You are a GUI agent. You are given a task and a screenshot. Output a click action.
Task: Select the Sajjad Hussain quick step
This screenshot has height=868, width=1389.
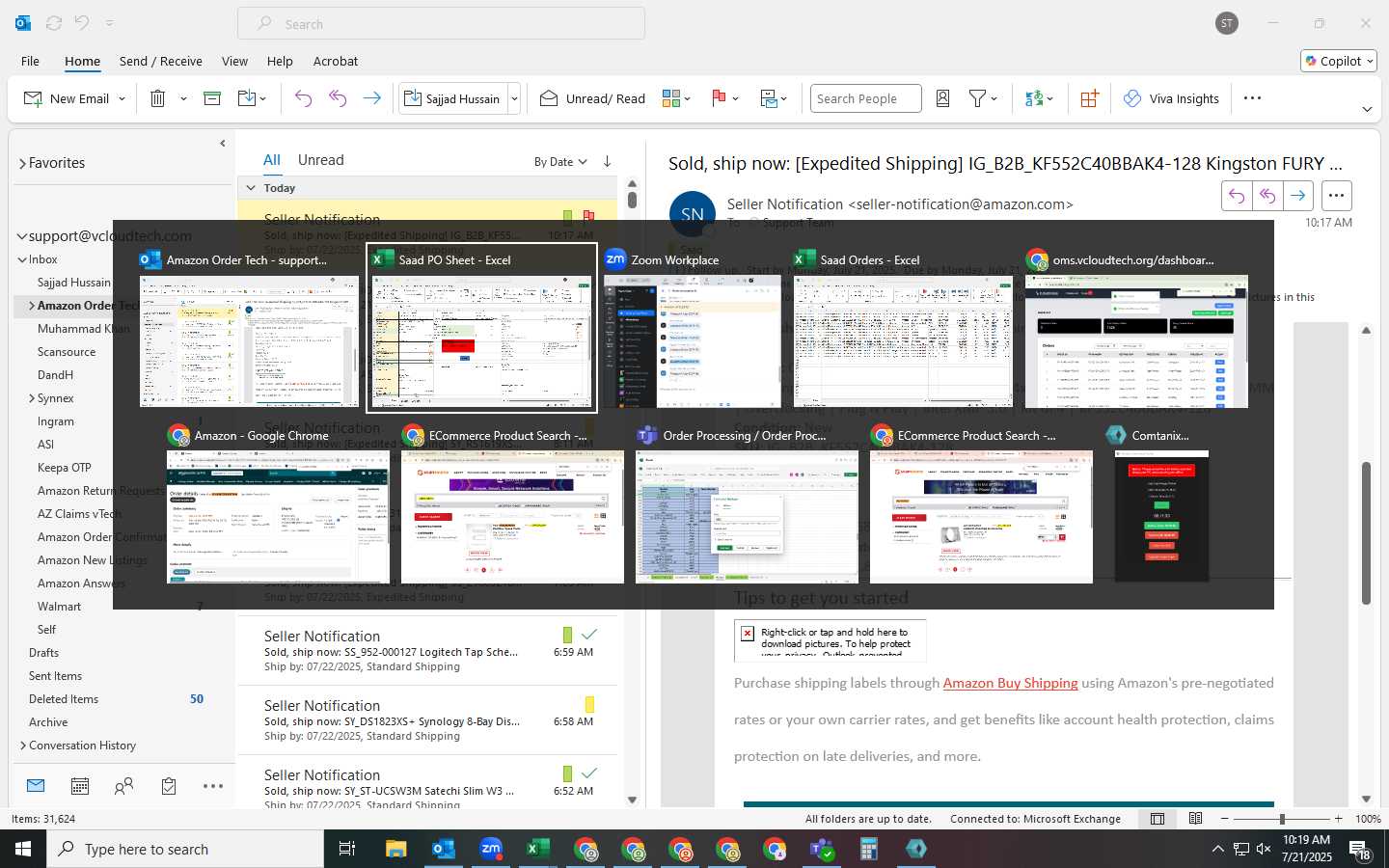coord(452,98)
